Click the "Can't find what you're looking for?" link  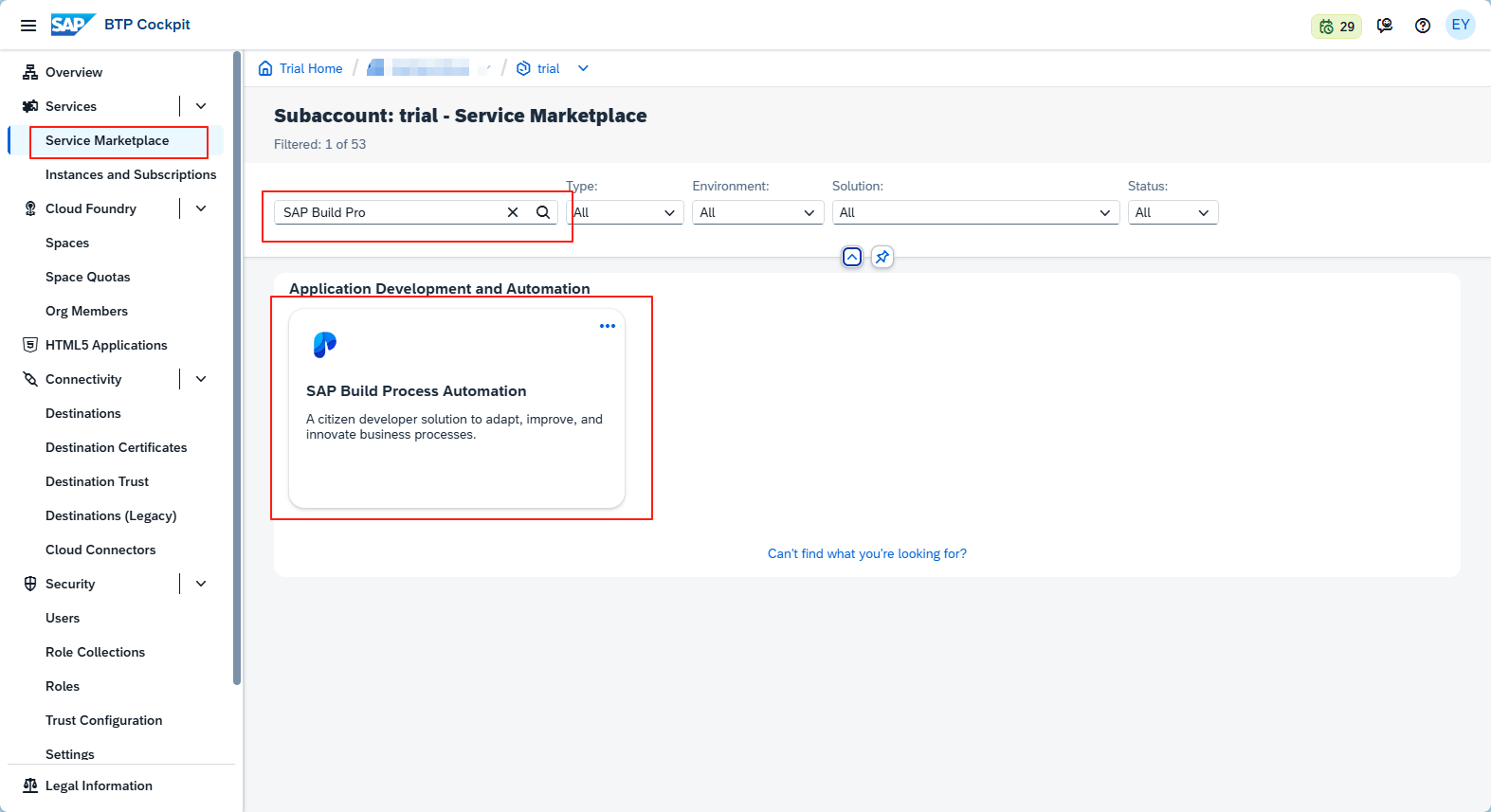point(866,553)
